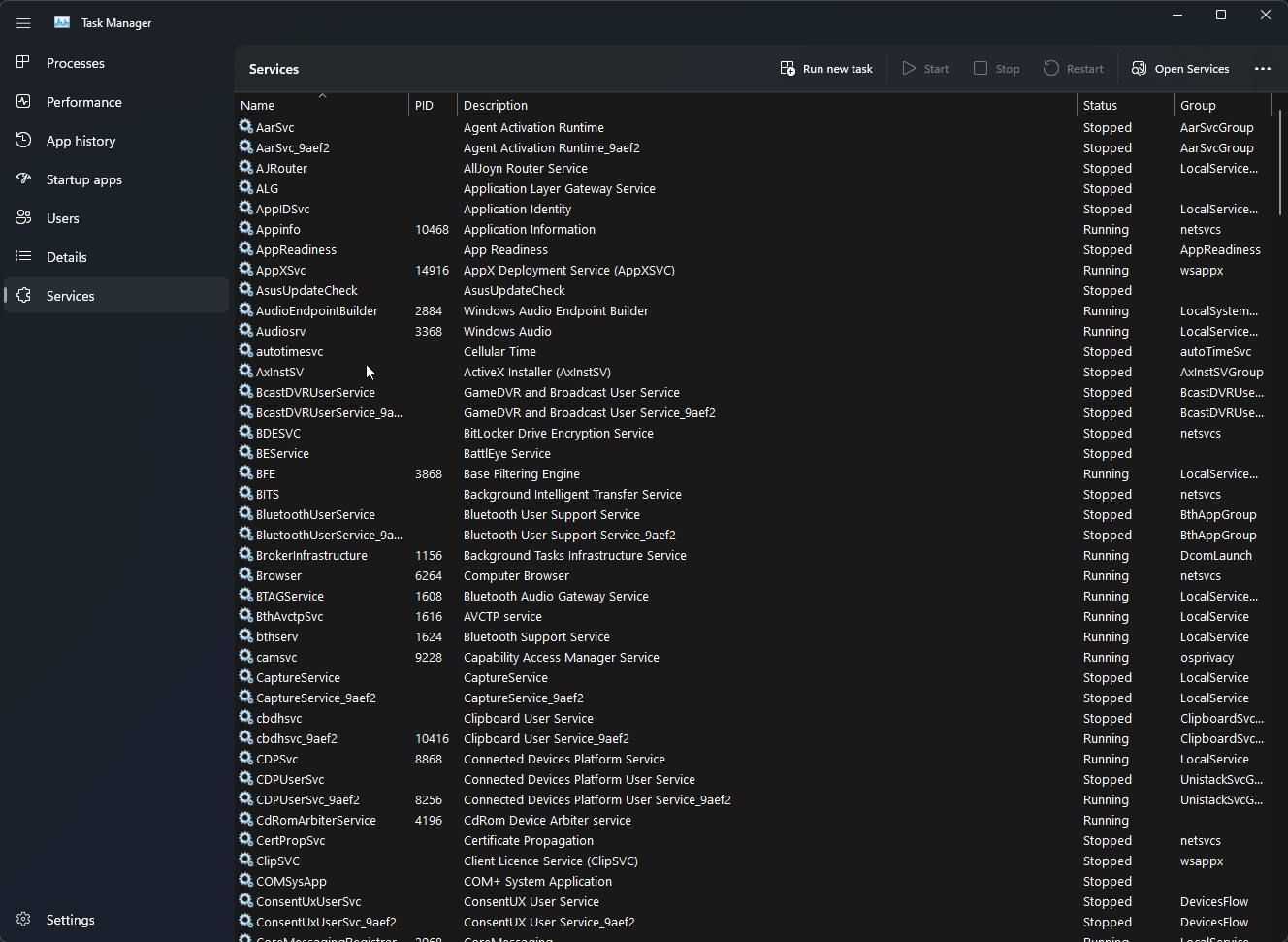Click the gear icon beside Appinfo

click(246, 228)
